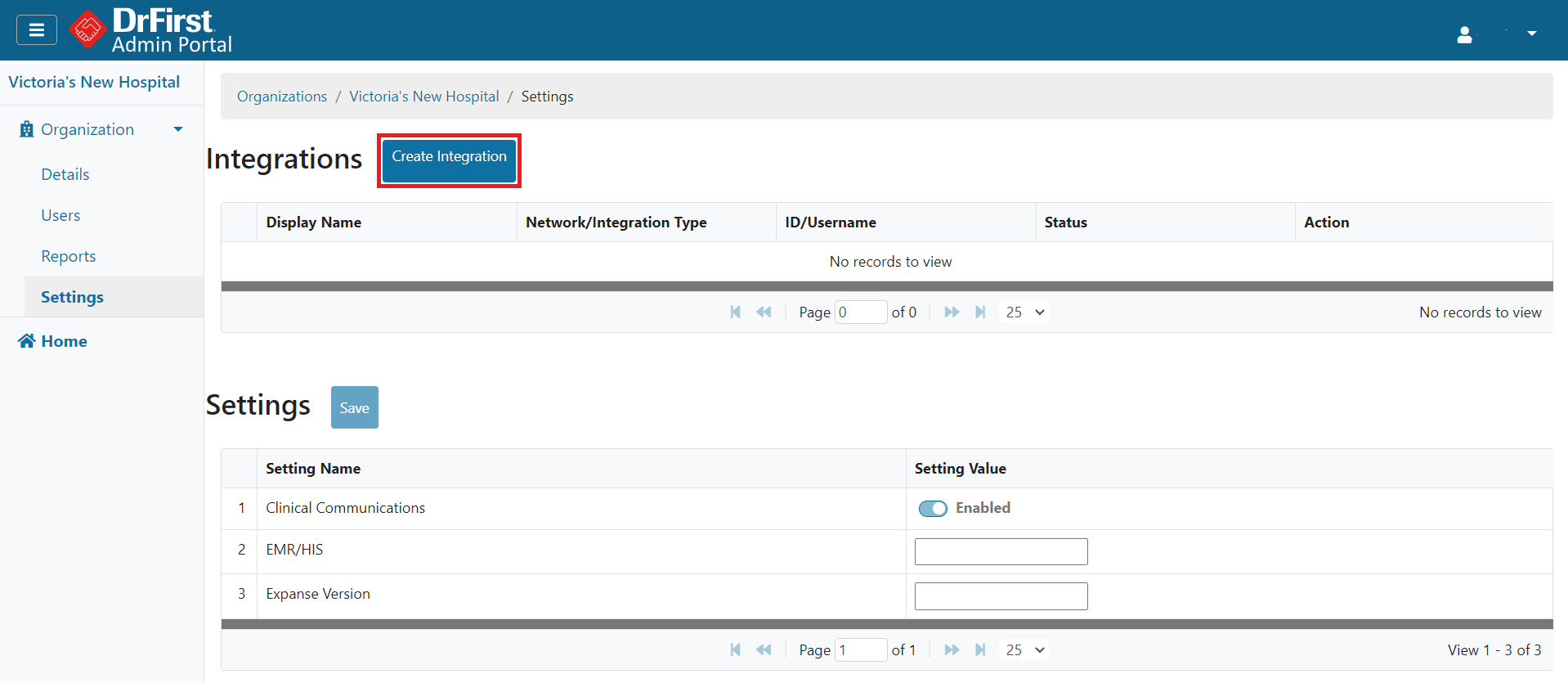Click the Organizations breadcrumb link
The width and height of the screenshot is (1568, 683).
(282, 97)
